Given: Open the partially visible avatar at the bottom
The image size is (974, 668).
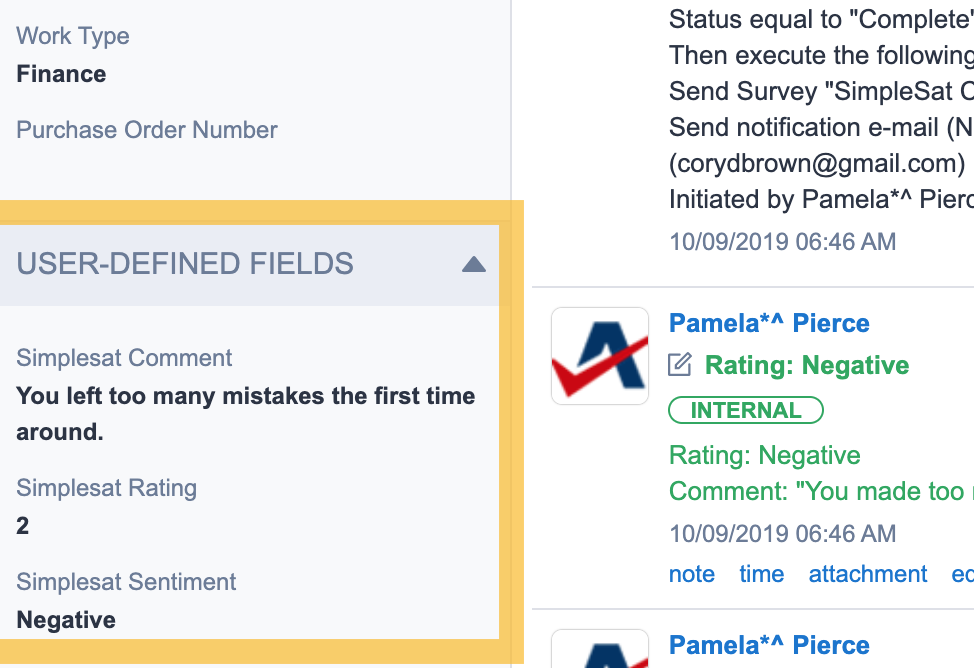Looking at the screenshot, I should click(x=600, y=649).
